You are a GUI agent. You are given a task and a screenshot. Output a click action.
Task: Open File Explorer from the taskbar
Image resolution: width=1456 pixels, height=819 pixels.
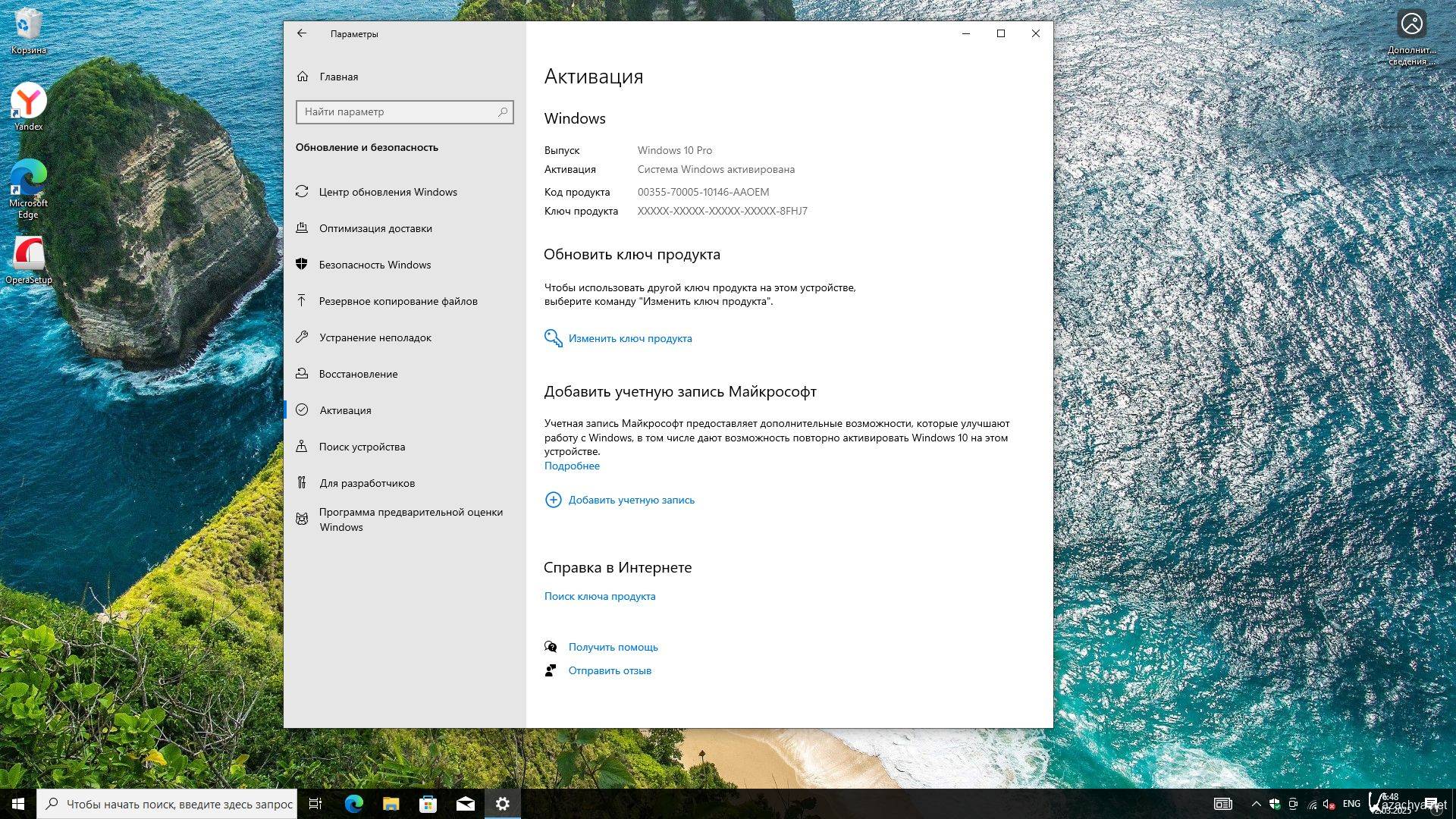point(391,804)
